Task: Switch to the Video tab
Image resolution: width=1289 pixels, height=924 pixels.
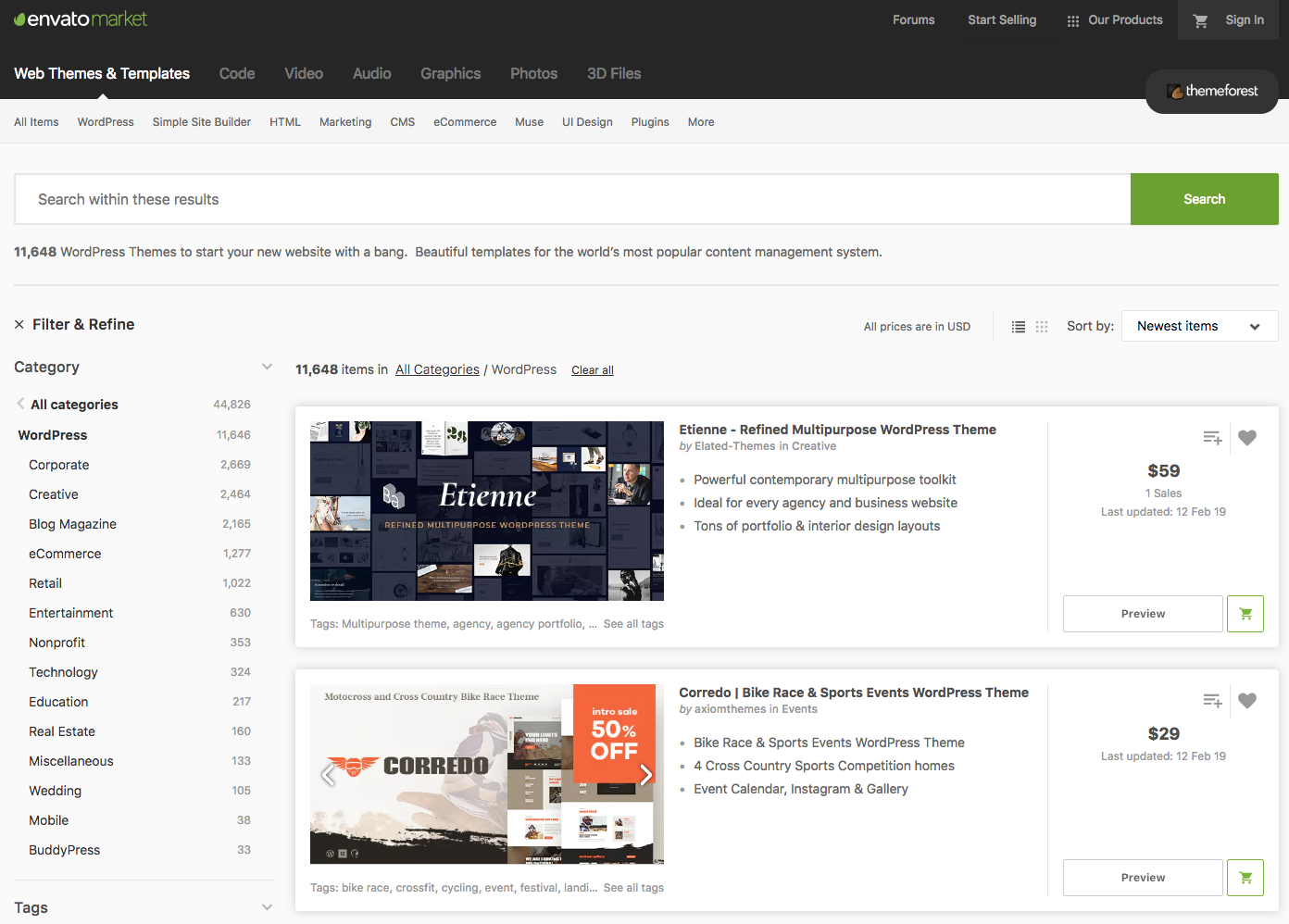Action: pyautogui.click(x=304, y=74)
